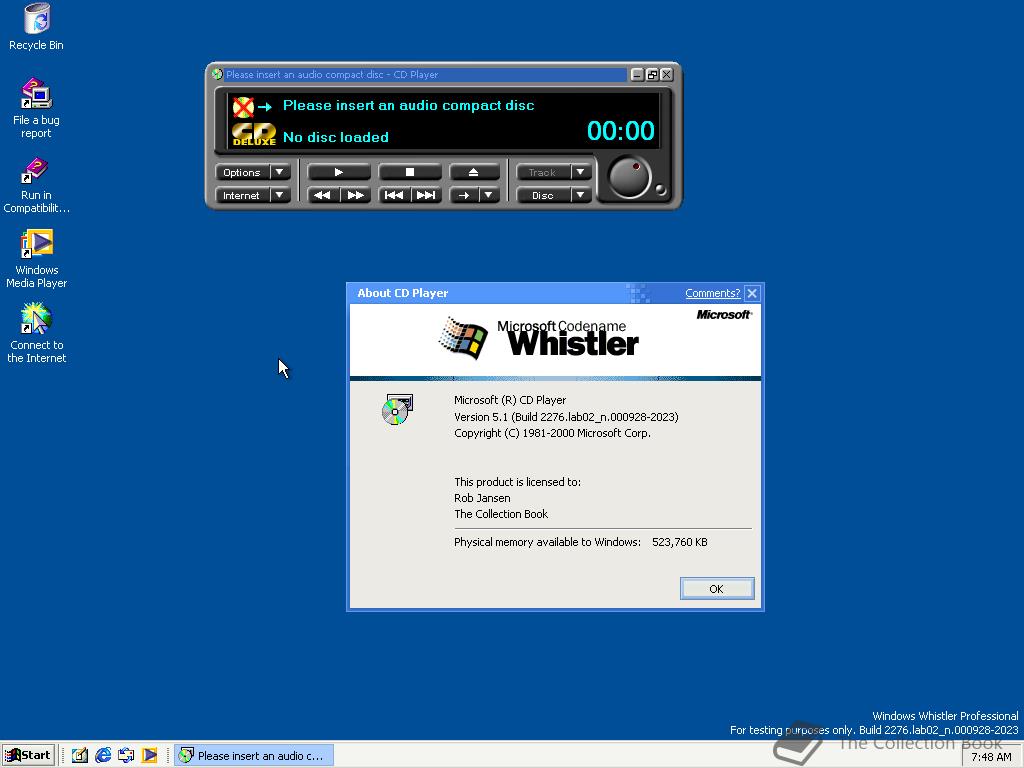Confirm the About dialog with OK
This screenshot has width=1024, height=768.
coord(716,588)
